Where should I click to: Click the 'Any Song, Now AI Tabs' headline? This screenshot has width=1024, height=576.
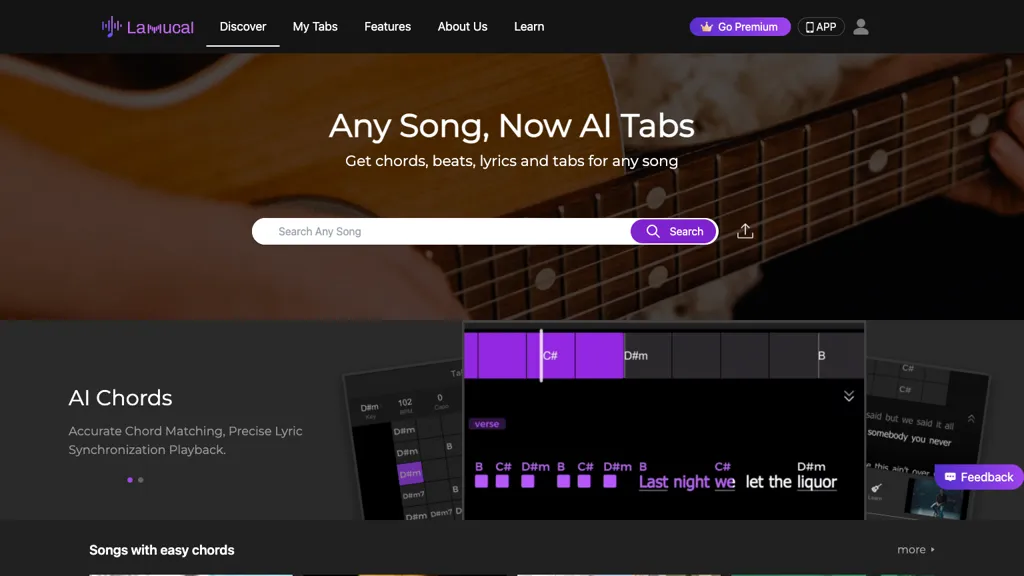click(x=511, y=125)
